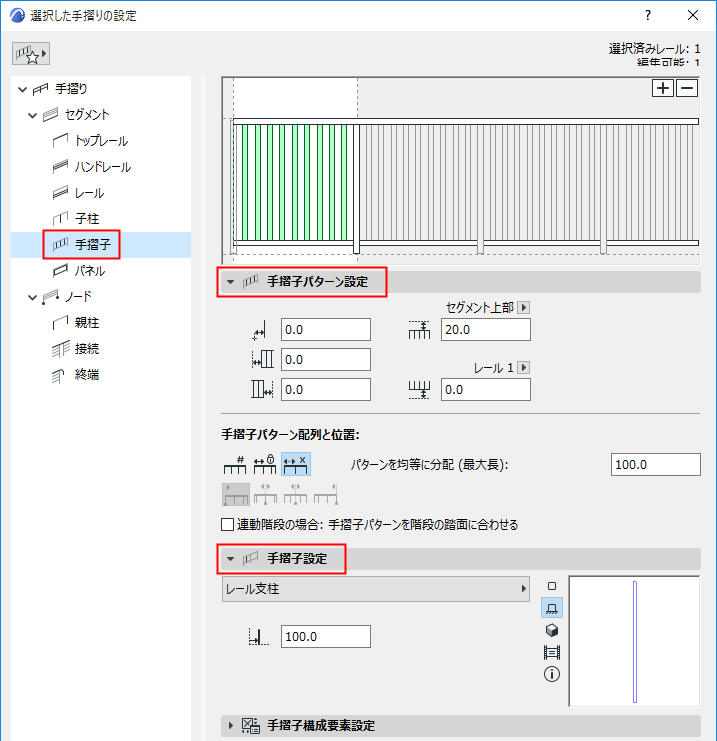The image size is (717, 741).
Task: Choose fixed-length pattern distribution (lock icon)
Action: [265, 464]
